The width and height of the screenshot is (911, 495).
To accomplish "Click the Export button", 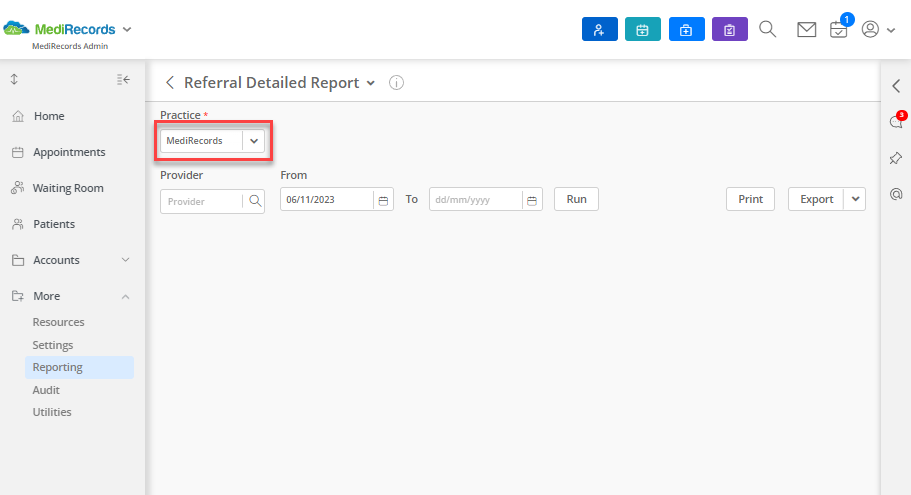I will click(x=816, y=199).
